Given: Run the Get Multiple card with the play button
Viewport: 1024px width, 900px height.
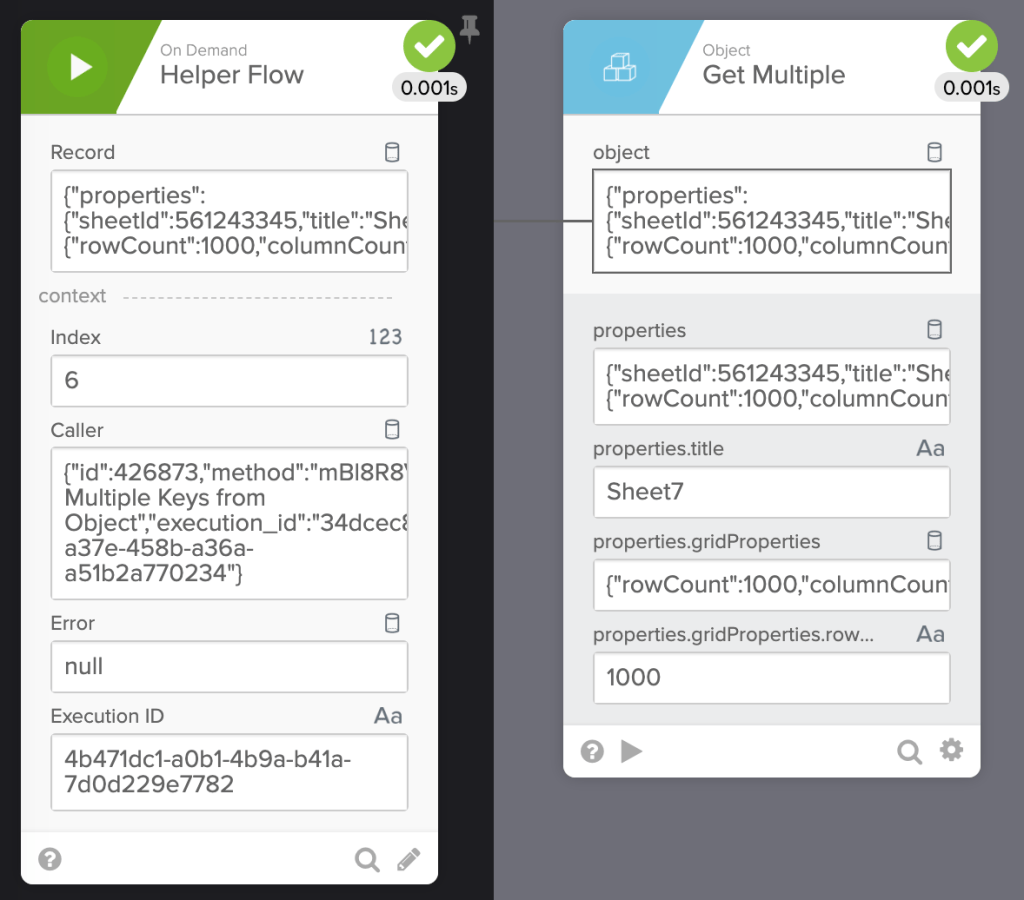Looking at the screenshot, I should [632, 751].
